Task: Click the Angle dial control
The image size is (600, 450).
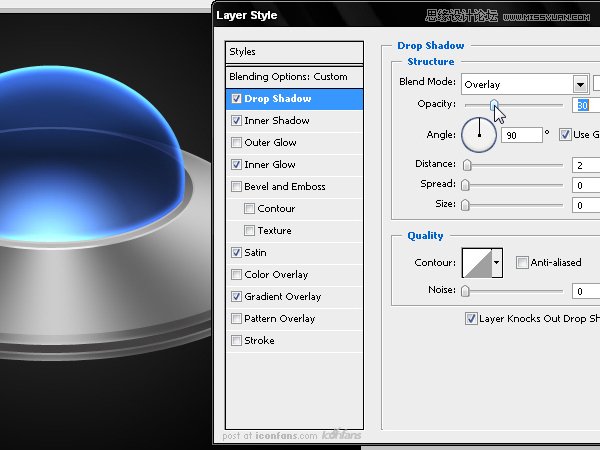Action: point(479,133)
